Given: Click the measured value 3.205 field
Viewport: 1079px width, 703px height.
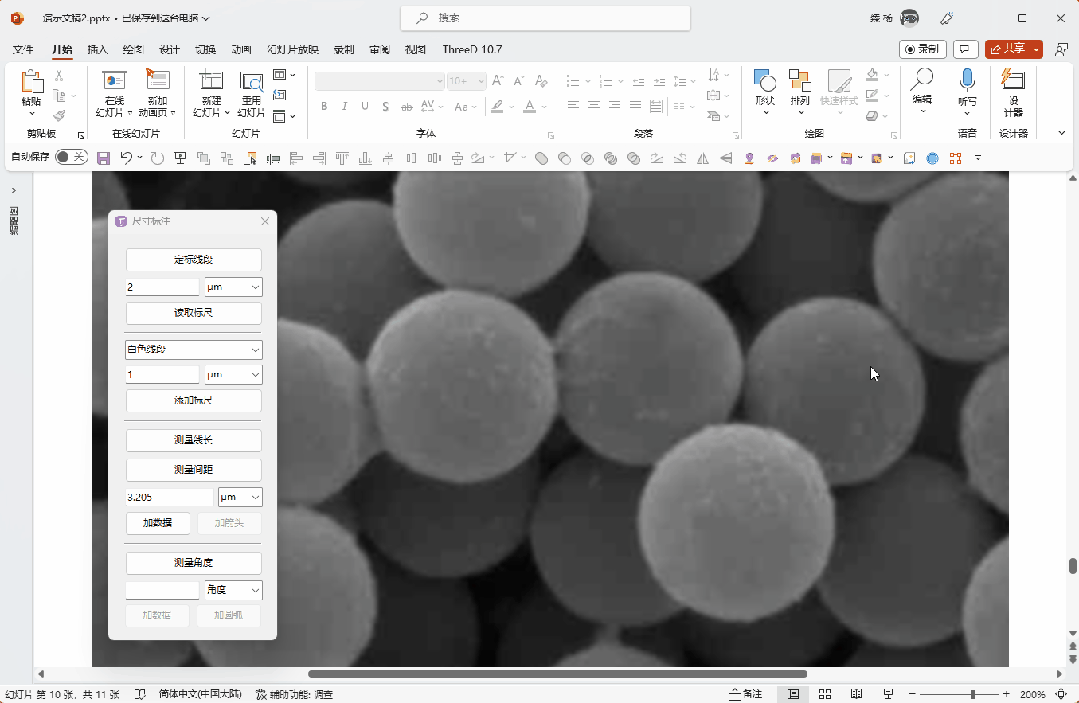Looking at the screenshot, I should (169, 497).
